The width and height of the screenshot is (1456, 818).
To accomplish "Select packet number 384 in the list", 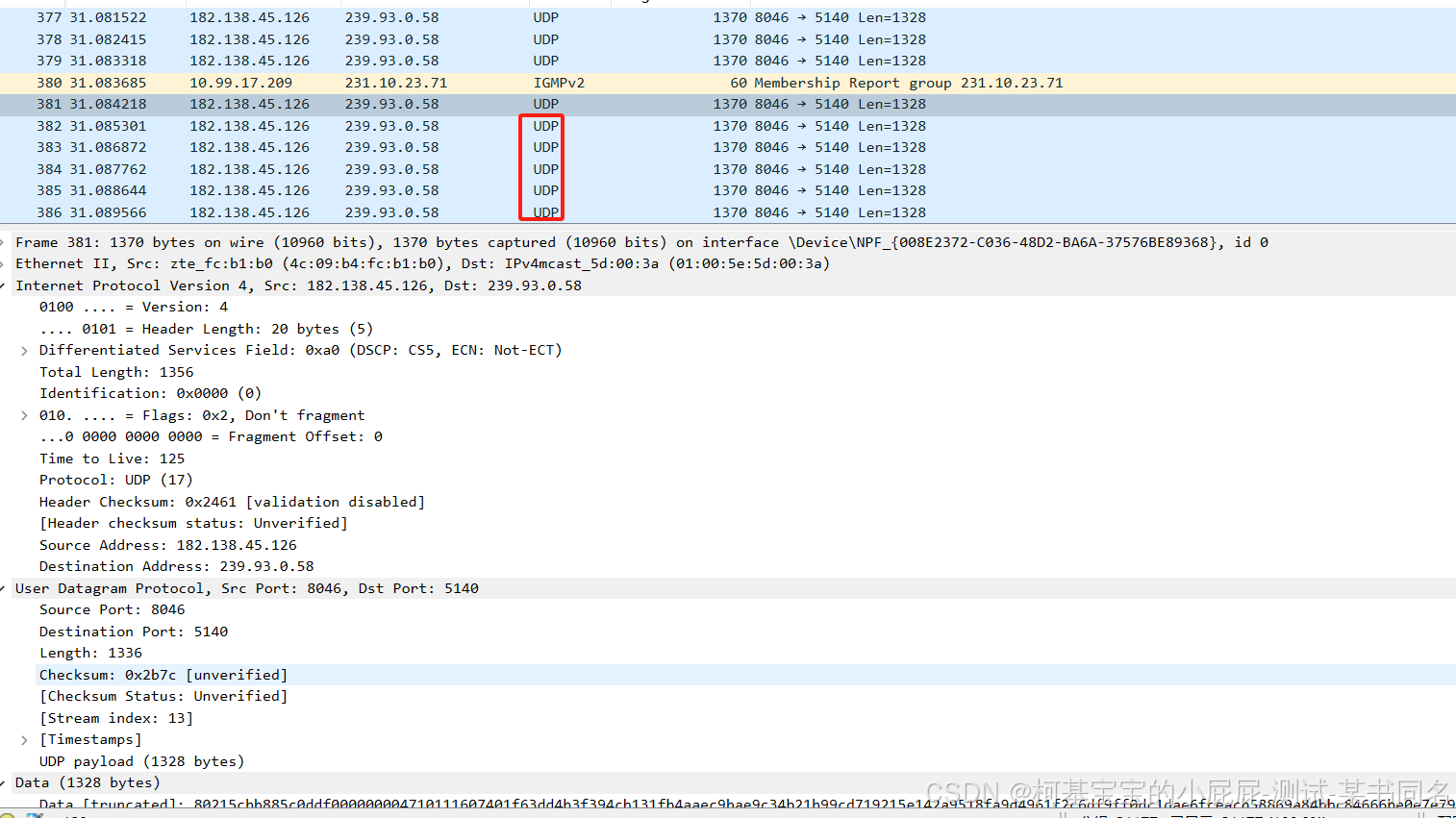I will pos(728,169).
